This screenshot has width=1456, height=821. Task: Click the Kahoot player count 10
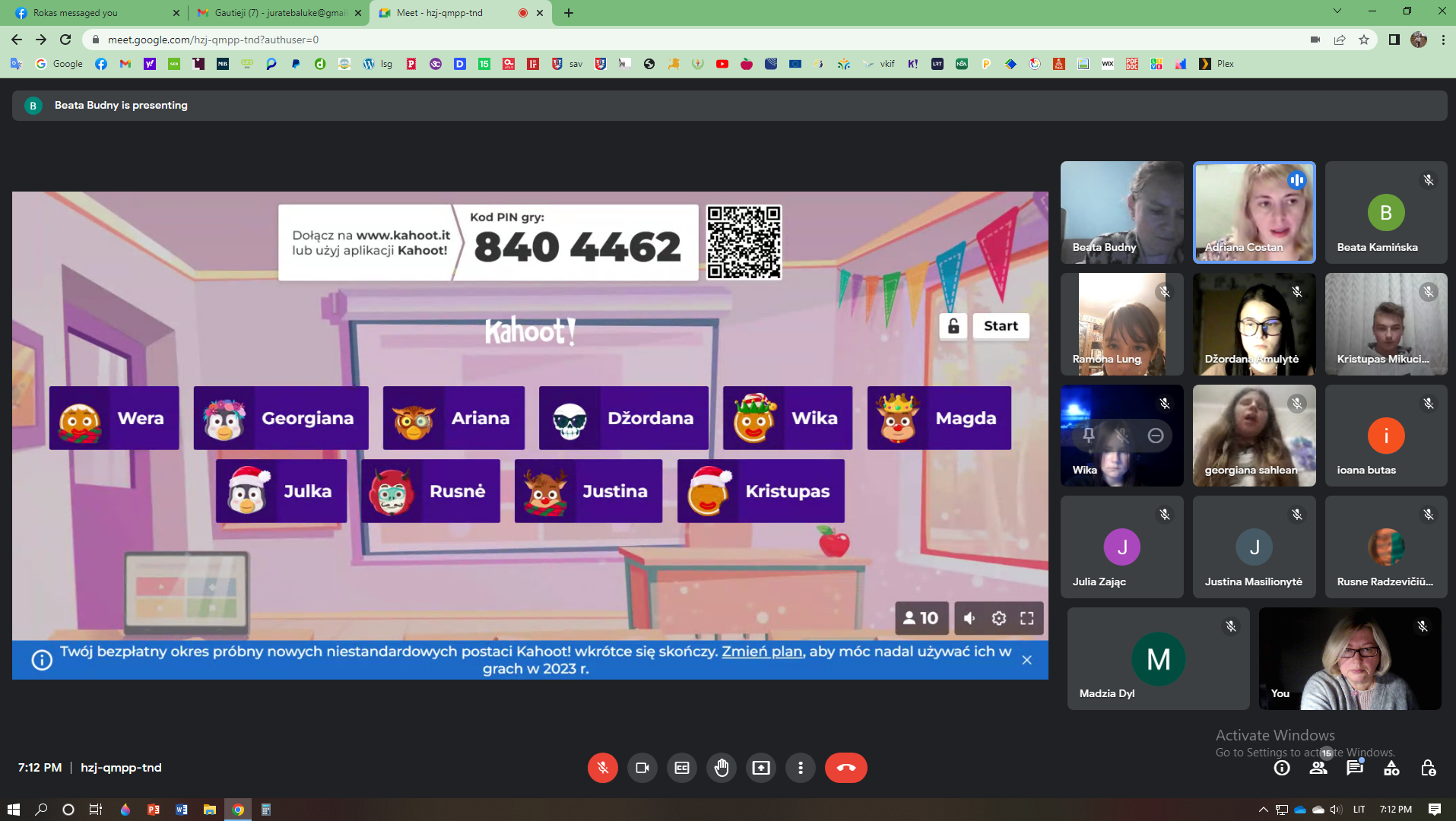pyautogui.click(x=921, y=618)
